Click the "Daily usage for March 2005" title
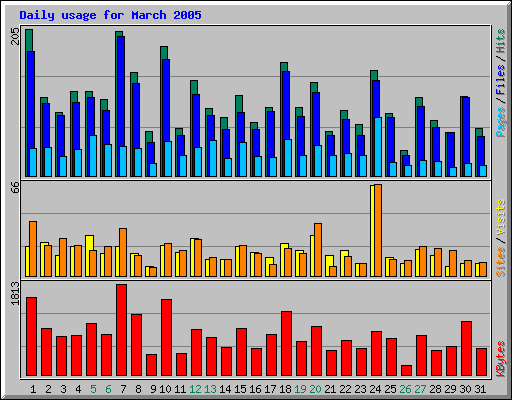This screenshot has width=512, height=400. coord(110,15)
